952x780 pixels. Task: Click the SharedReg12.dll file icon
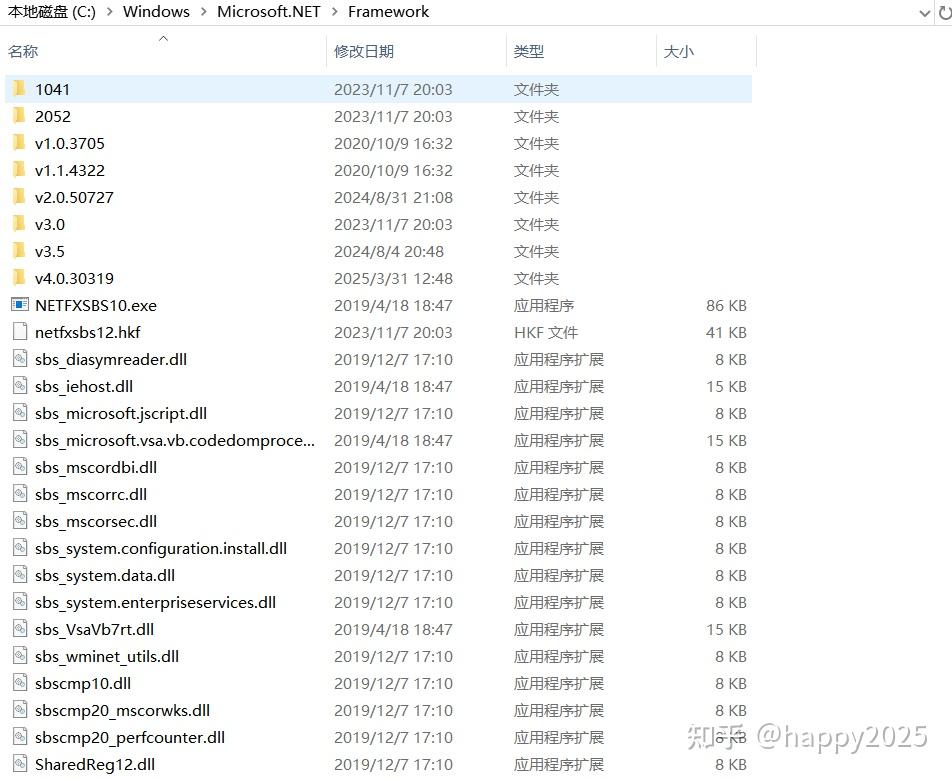point(19,764)
